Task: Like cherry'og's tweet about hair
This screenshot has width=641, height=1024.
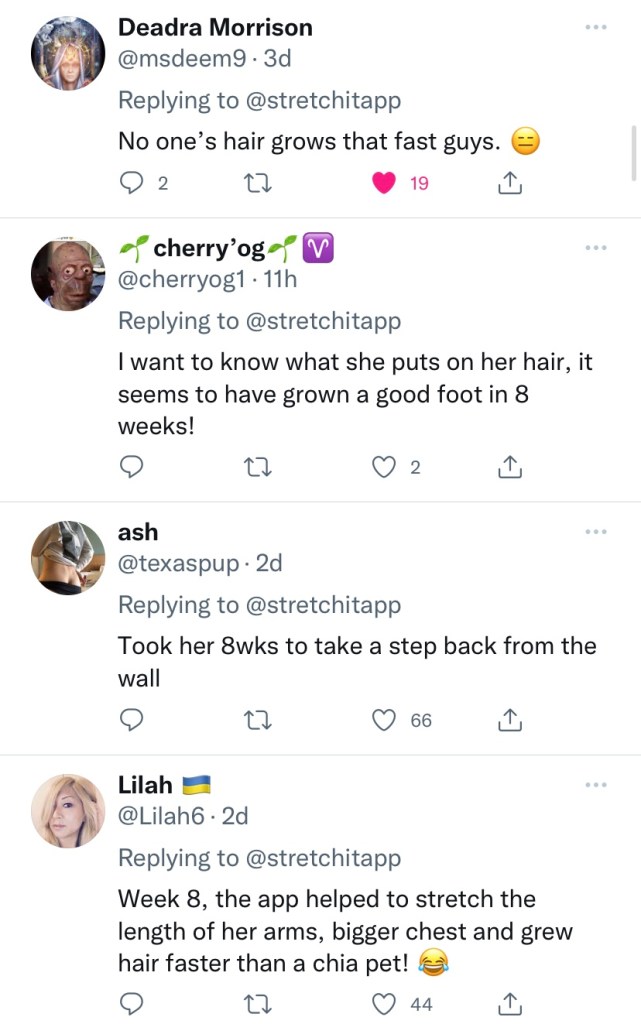Action: (x=383, y=466)
